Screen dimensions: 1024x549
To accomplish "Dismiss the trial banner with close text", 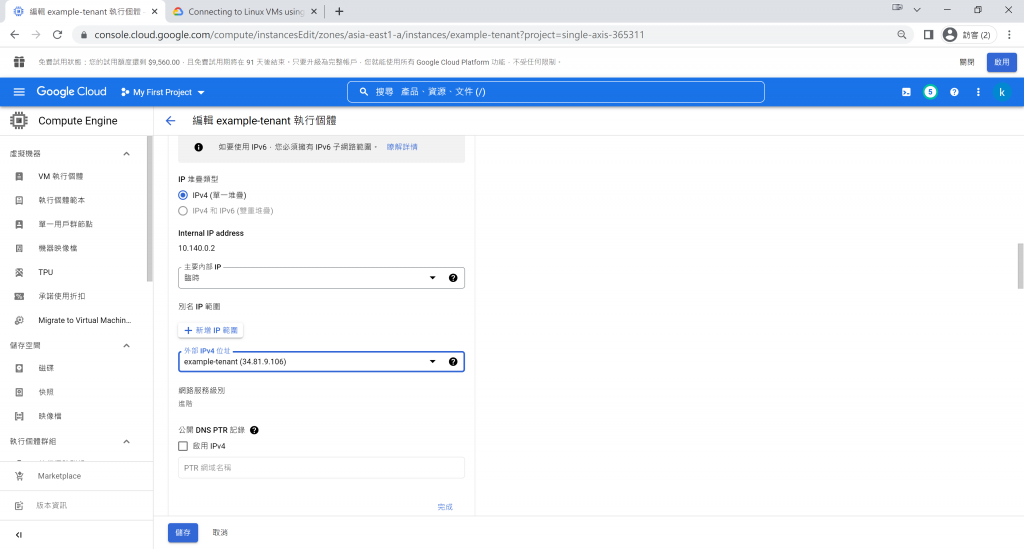I will 967,62.
